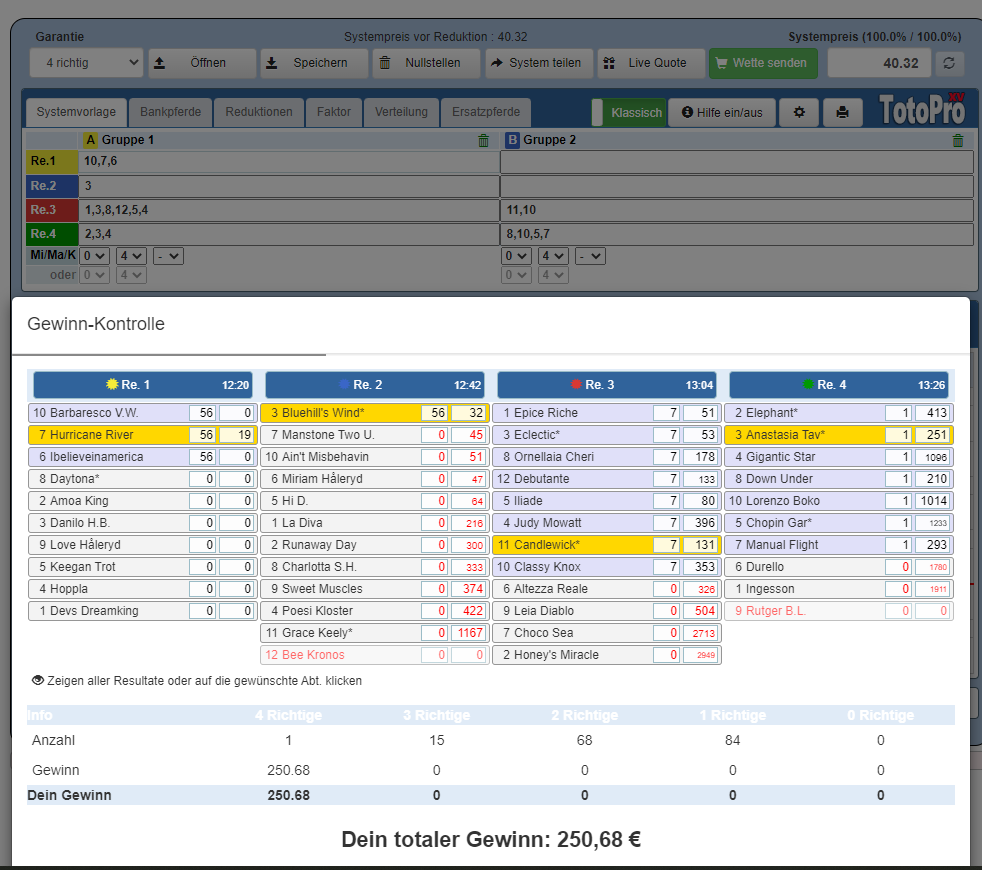Click horse row 2 Elephant*

[x=839, y=413]
